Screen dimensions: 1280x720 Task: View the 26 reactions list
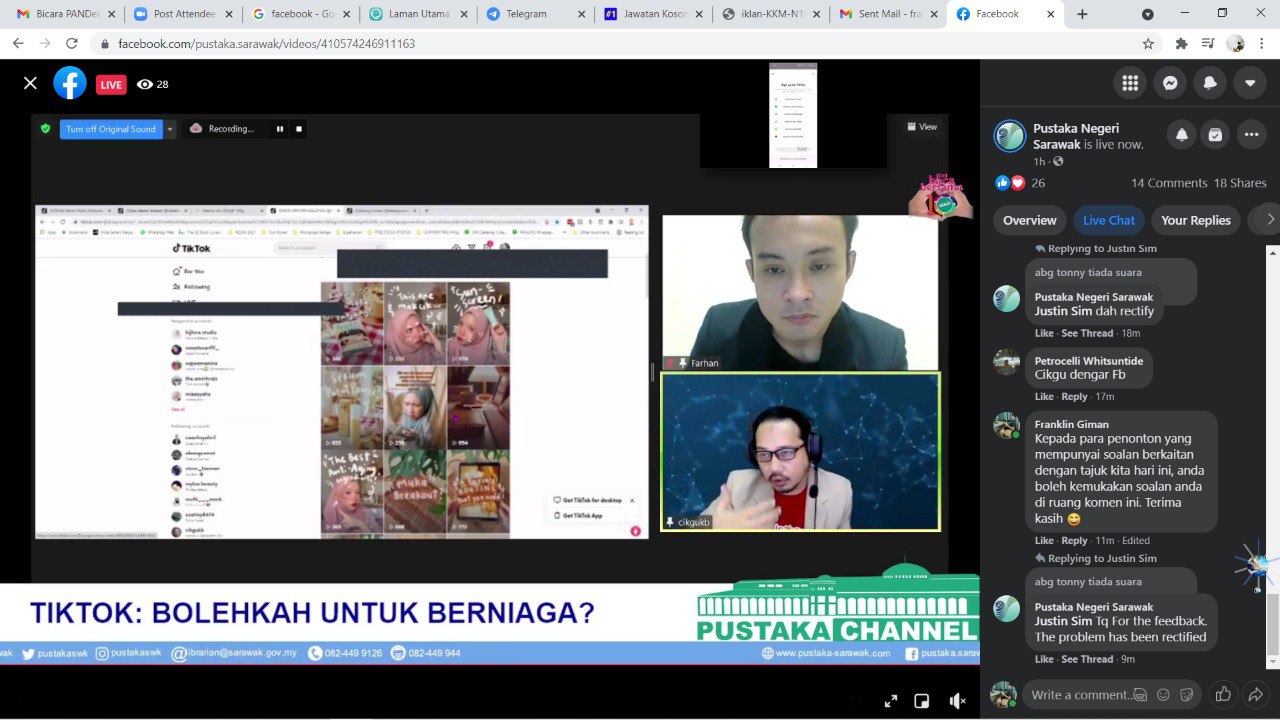pyautogui.click(x=1020, y=183)
